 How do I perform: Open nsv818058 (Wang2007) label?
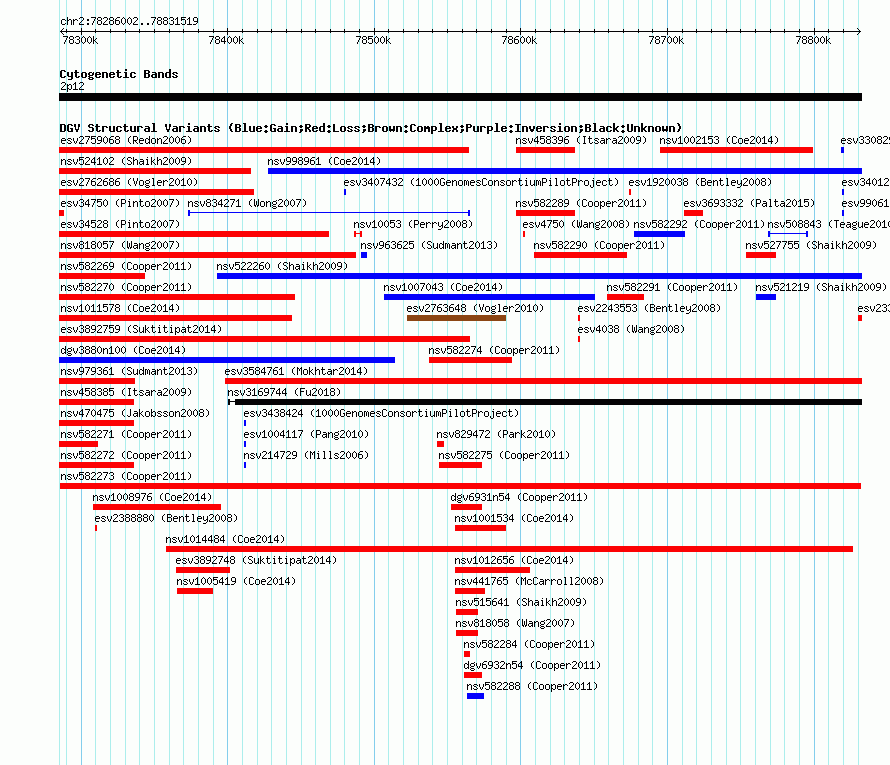pyautogui.click(x=515, y=623)
